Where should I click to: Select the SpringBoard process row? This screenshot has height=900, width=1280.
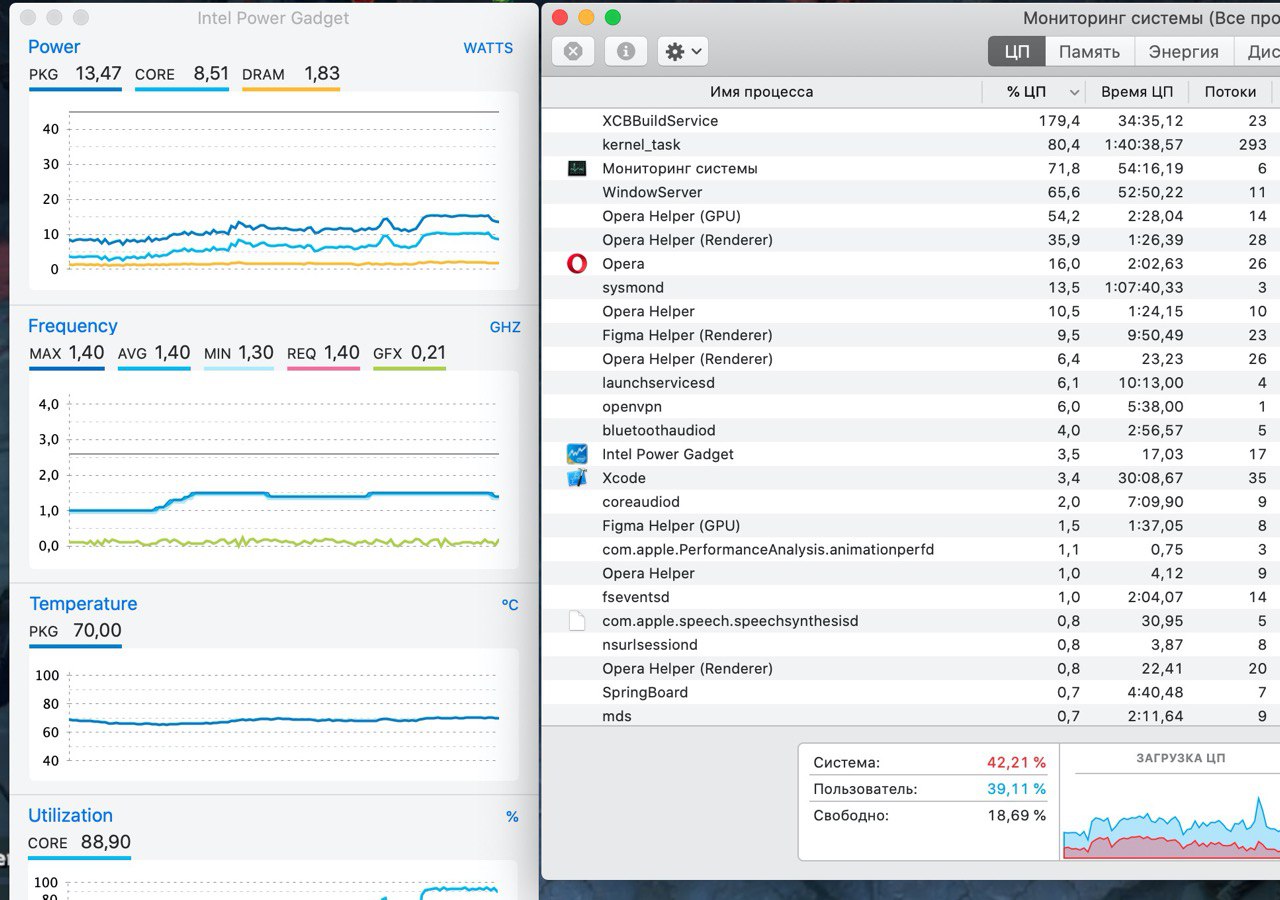[x=911, y=693]
